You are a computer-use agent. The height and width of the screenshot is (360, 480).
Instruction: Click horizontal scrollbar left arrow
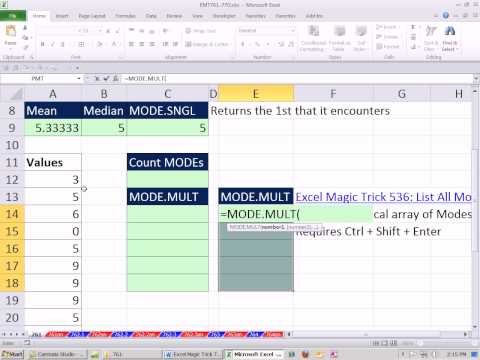(x=289, y=334)
